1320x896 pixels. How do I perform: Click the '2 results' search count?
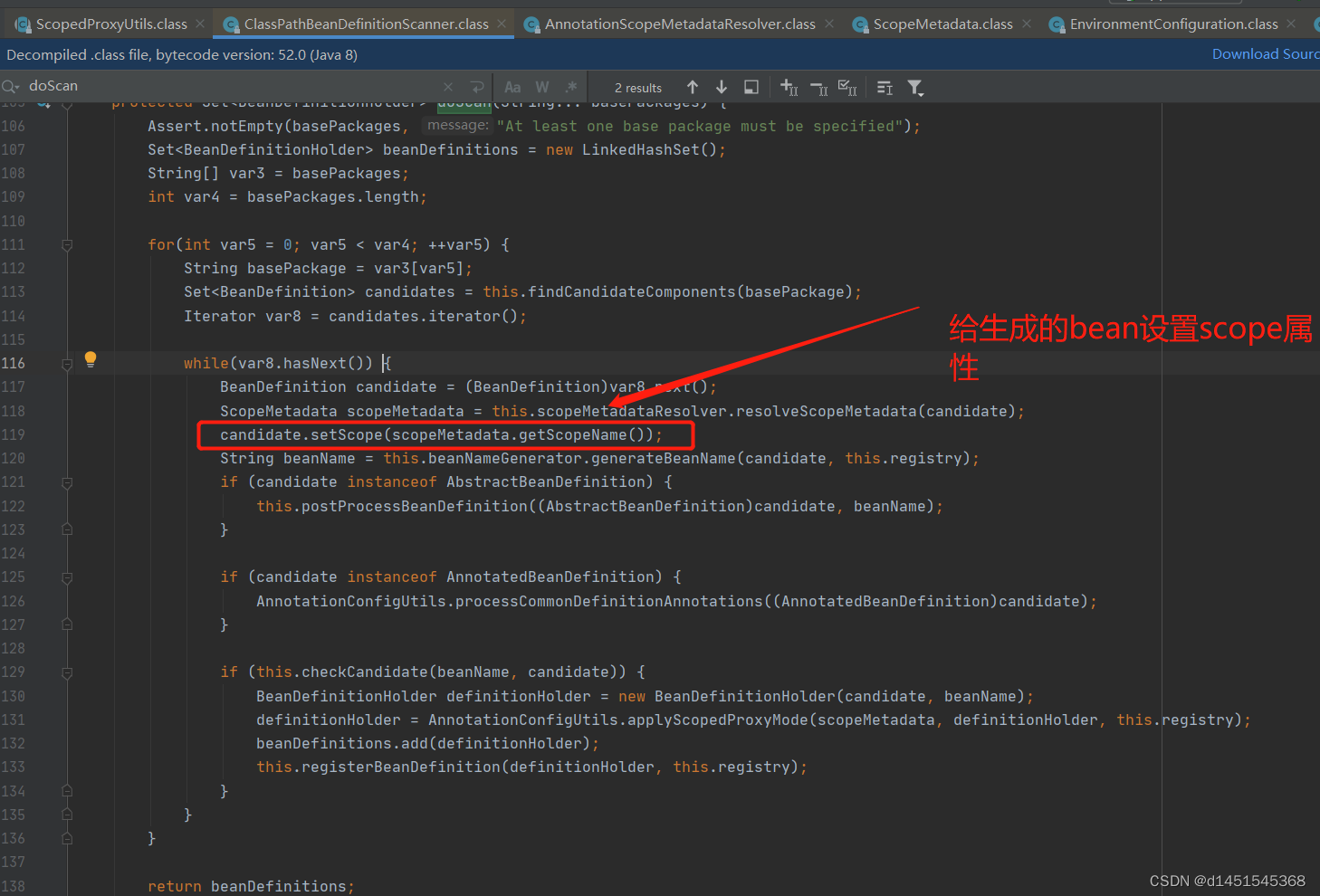(638, 88)
